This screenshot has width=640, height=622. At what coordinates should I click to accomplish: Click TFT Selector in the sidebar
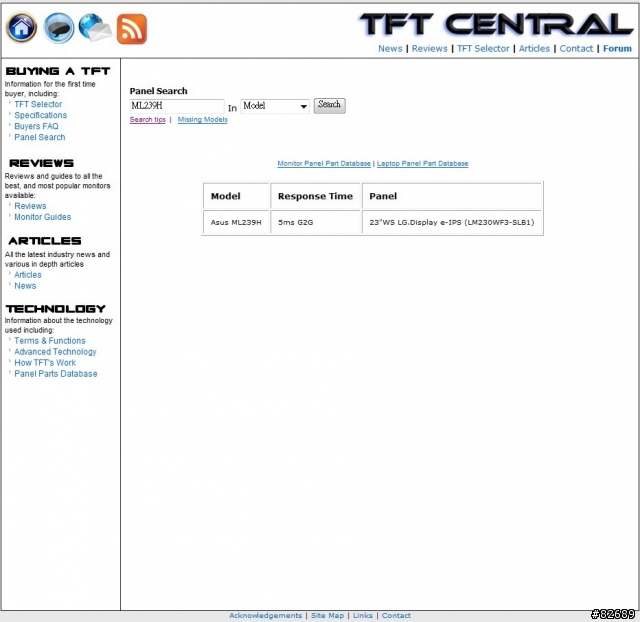pos(38,104)
